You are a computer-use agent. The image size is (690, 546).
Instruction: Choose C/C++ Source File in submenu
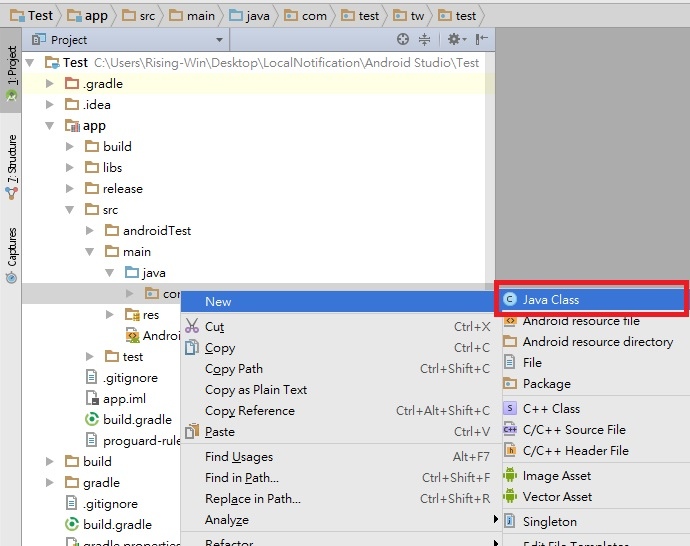[x=596, y=429]
